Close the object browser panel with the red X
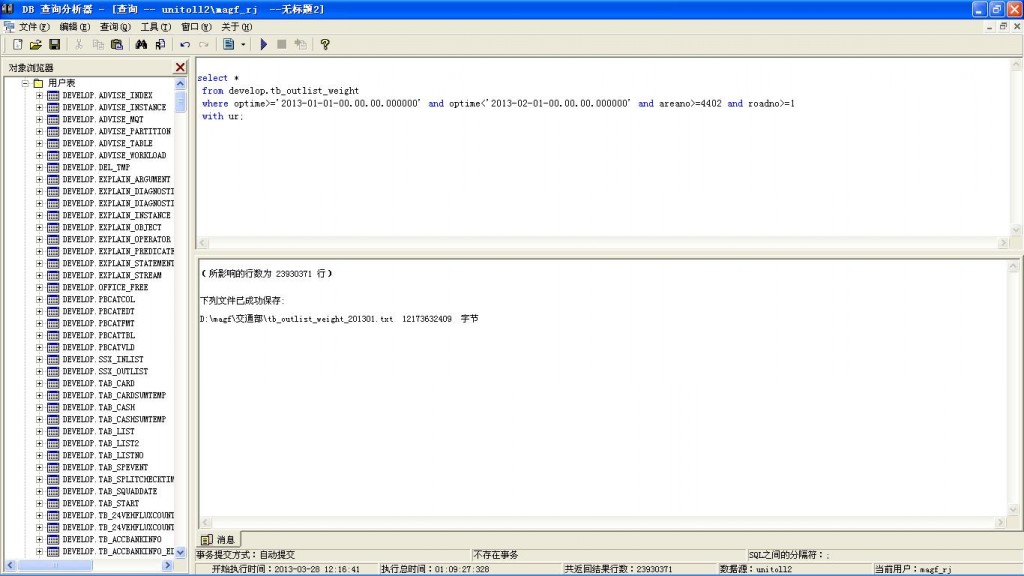This screenshot has width=1024, height=576. (180, 67)
